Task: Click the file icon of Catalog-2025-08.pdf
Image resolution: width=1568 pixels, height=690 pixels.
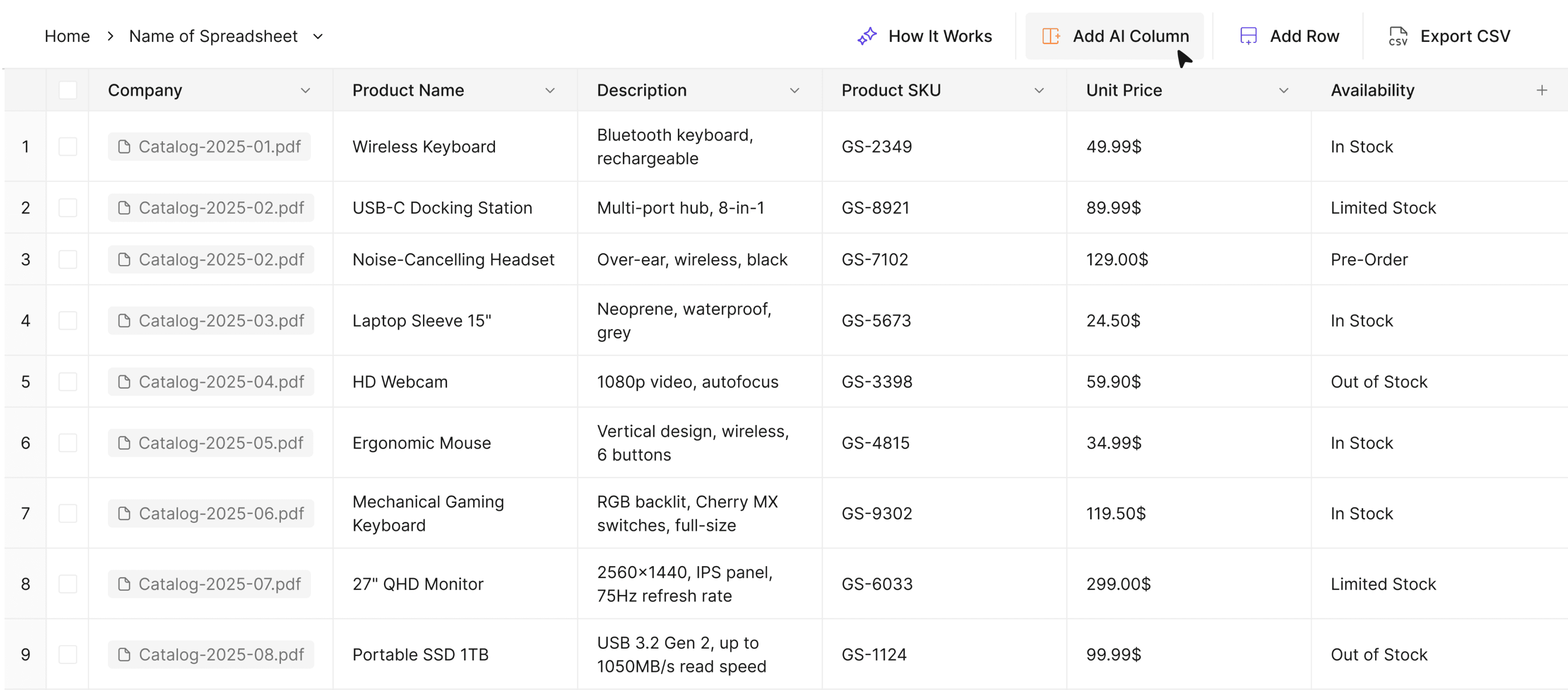Action: coord(124,654)
